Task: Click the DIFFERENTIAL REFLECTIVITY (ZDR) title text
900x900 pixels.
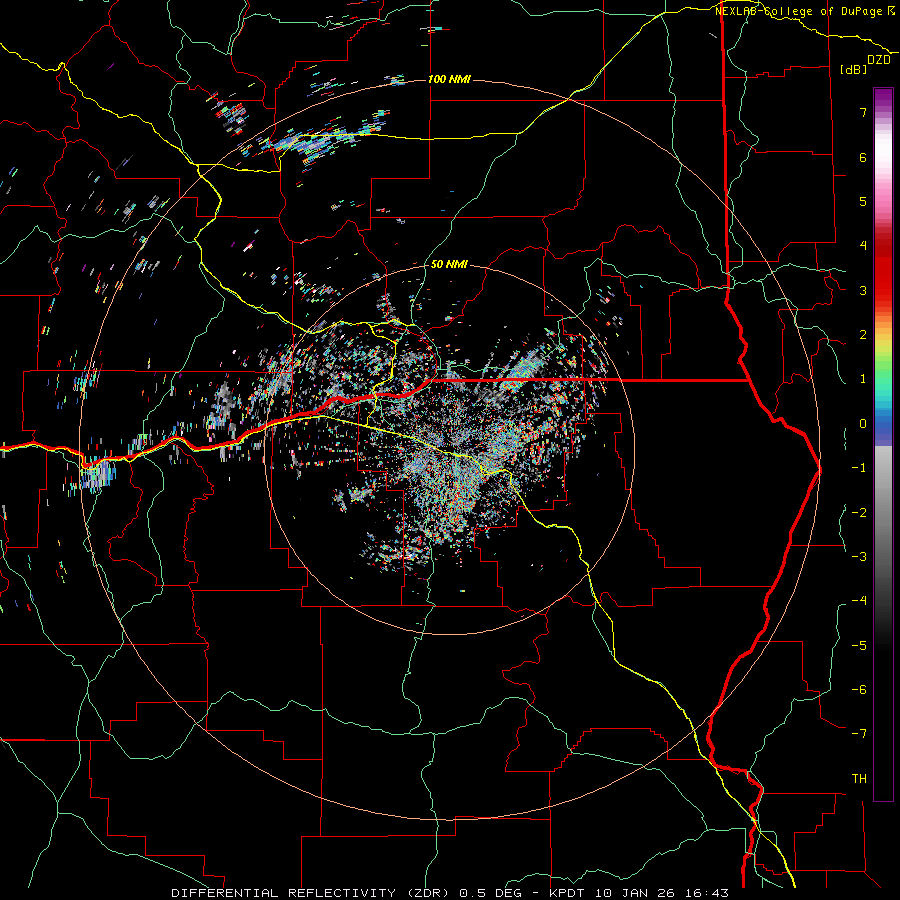Action: [x=312, y=893]
